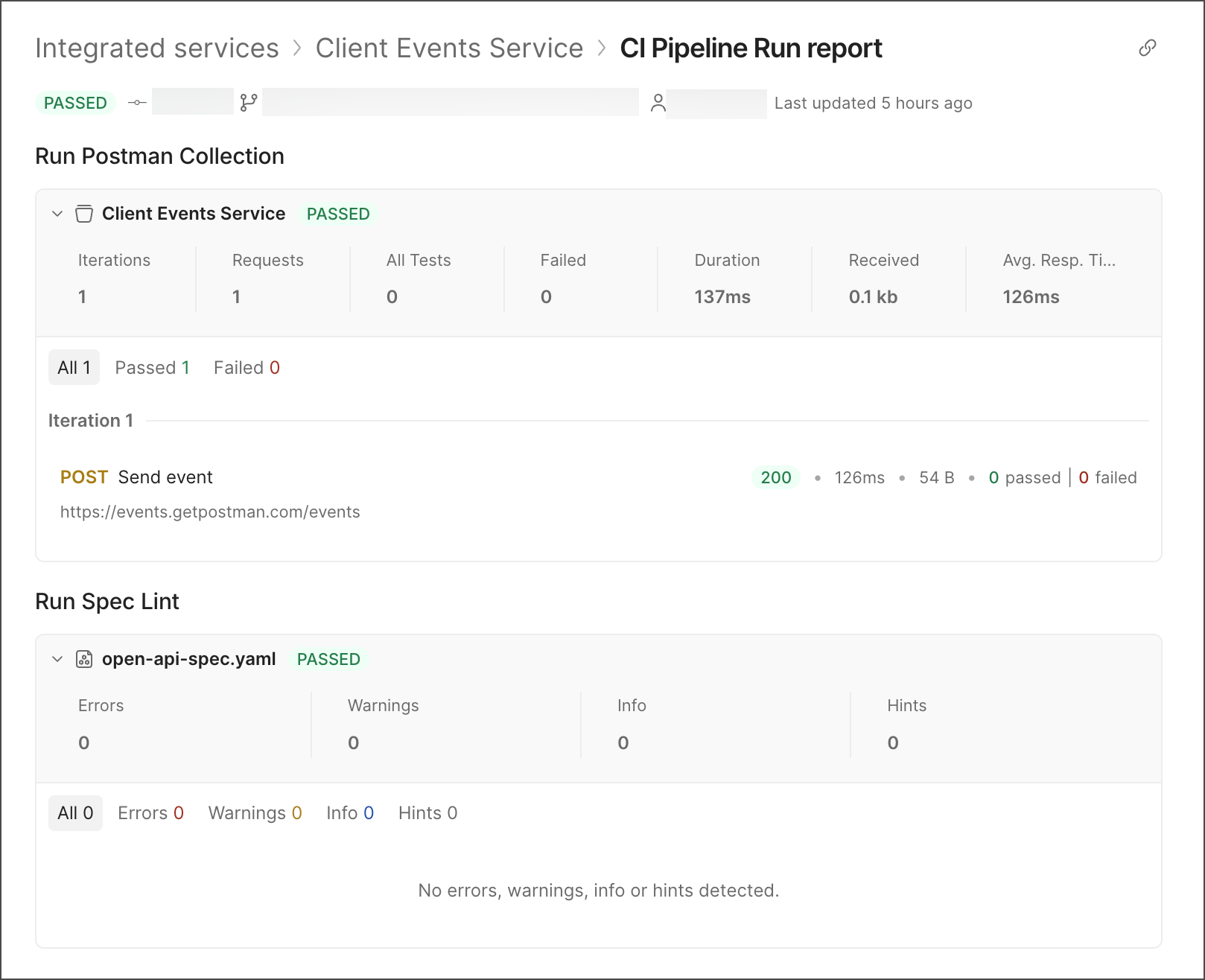Click the Duration stat label

tap(727, 260)
